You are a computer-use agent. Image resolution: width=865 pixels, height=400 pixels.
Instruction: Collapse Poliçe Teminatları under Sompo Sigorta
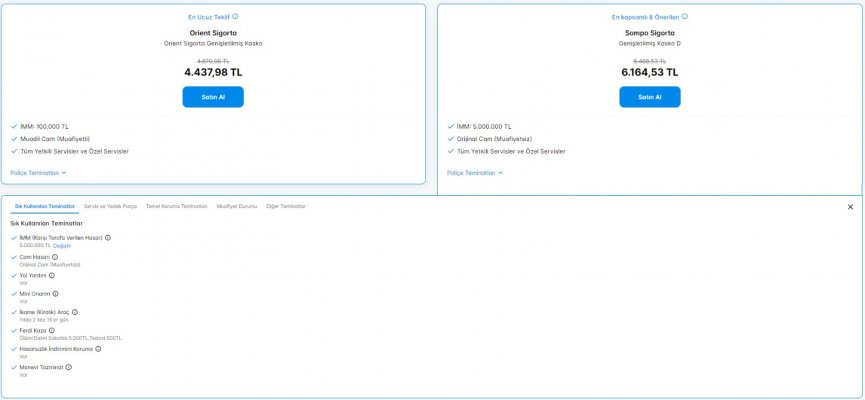coord(475,172)
